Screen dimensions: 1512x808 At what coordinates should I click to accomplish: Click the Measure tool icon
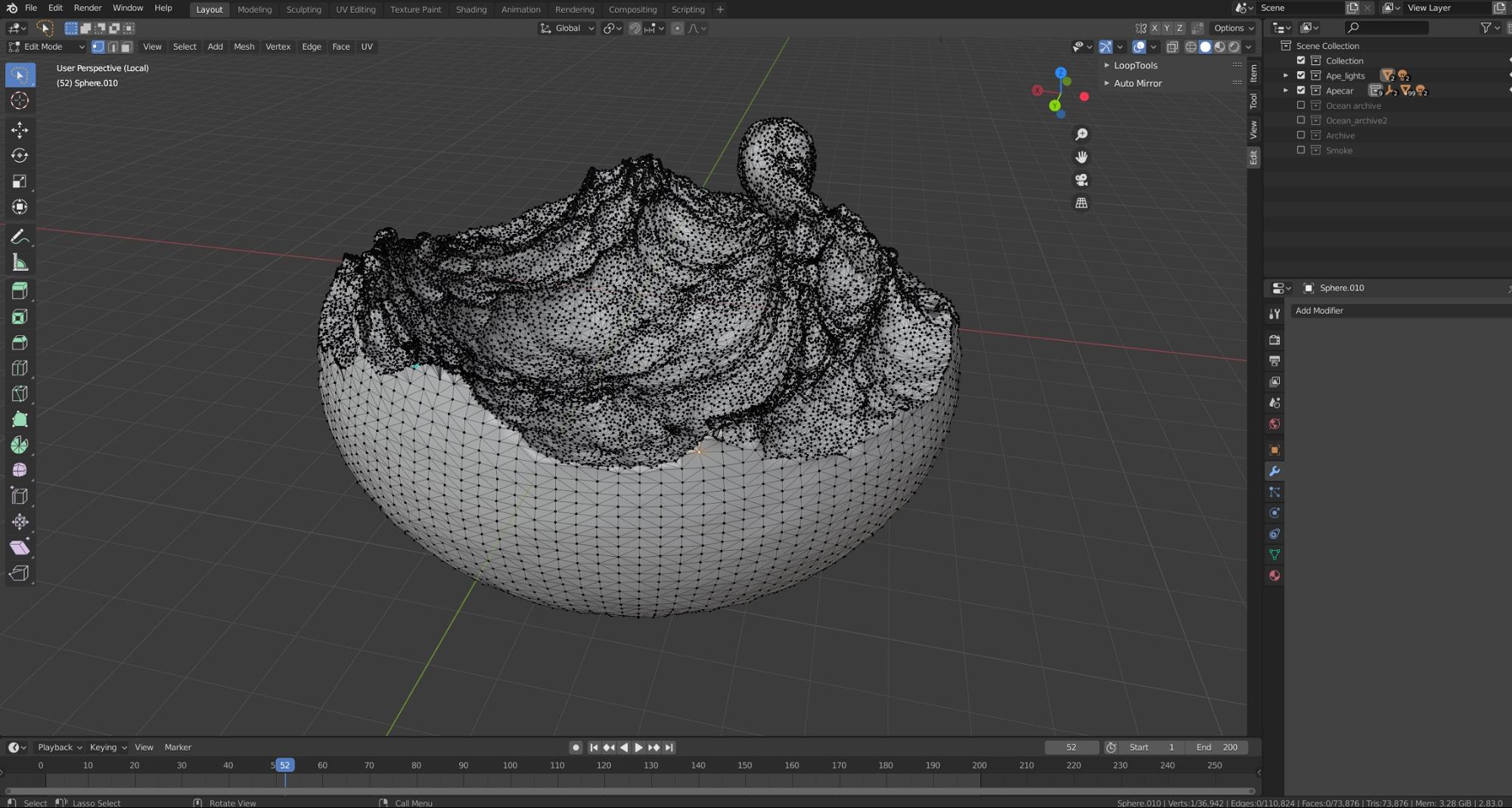pyautogui.click(x=20, y=263)
